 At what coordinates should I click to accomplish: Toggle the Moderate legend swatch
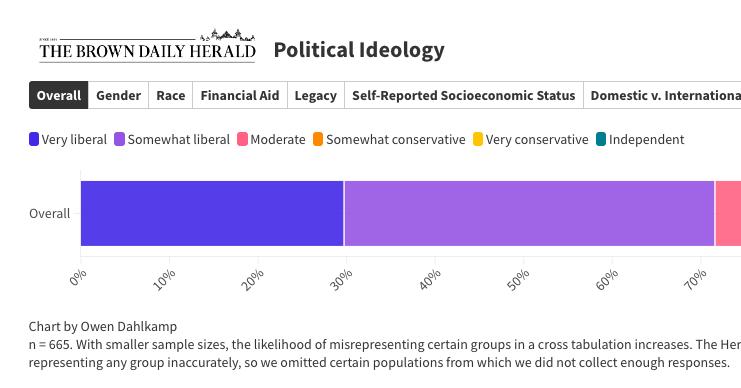tap(242, 139)
